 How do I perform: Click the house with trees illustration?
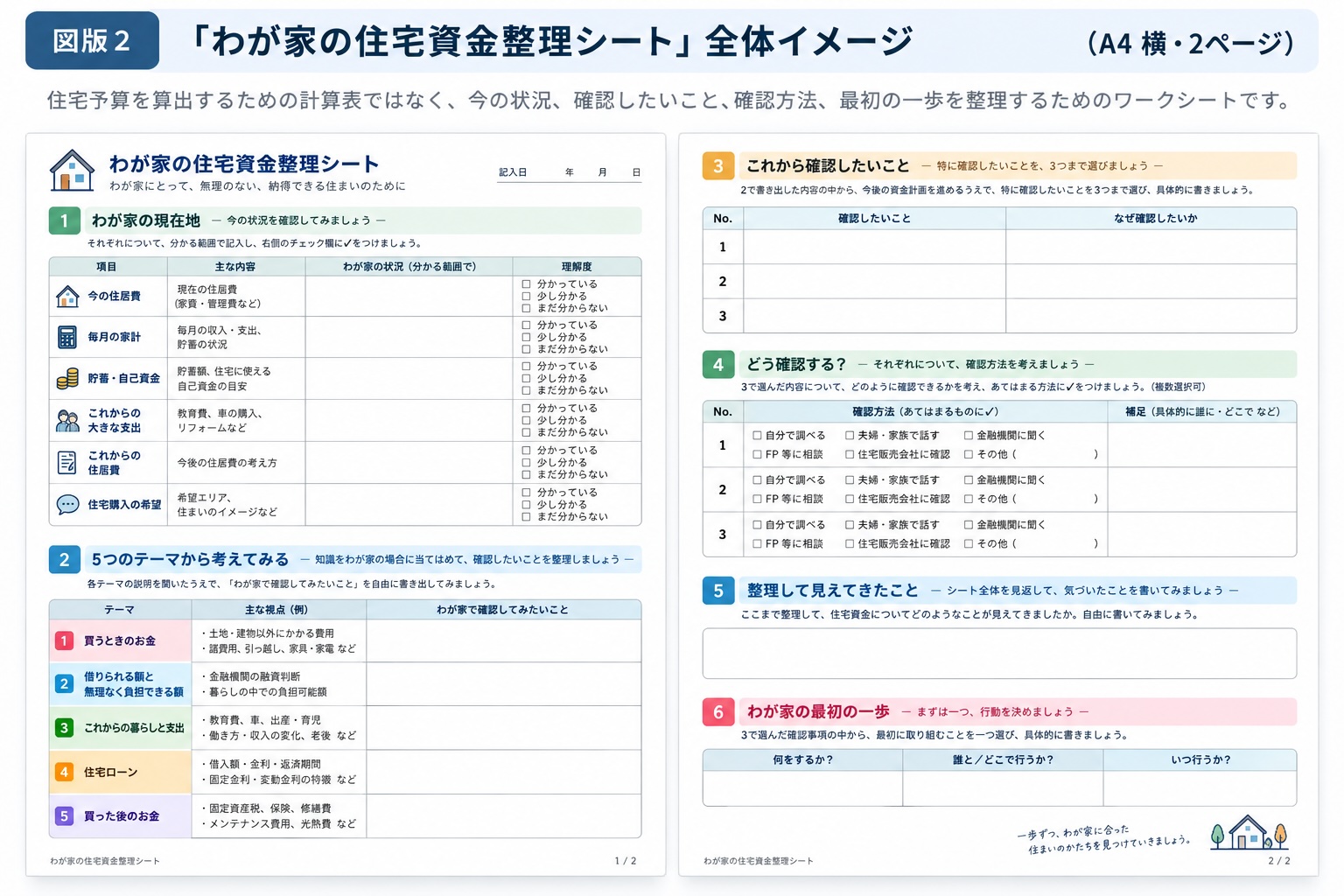click(x=1249, y=832)
